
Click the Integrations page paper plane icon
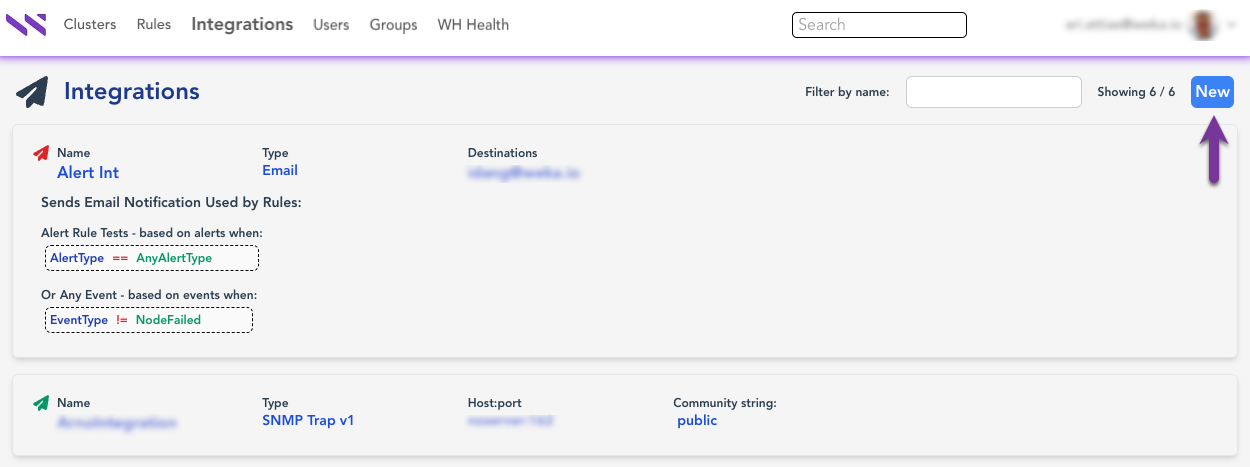coord(32,92)
